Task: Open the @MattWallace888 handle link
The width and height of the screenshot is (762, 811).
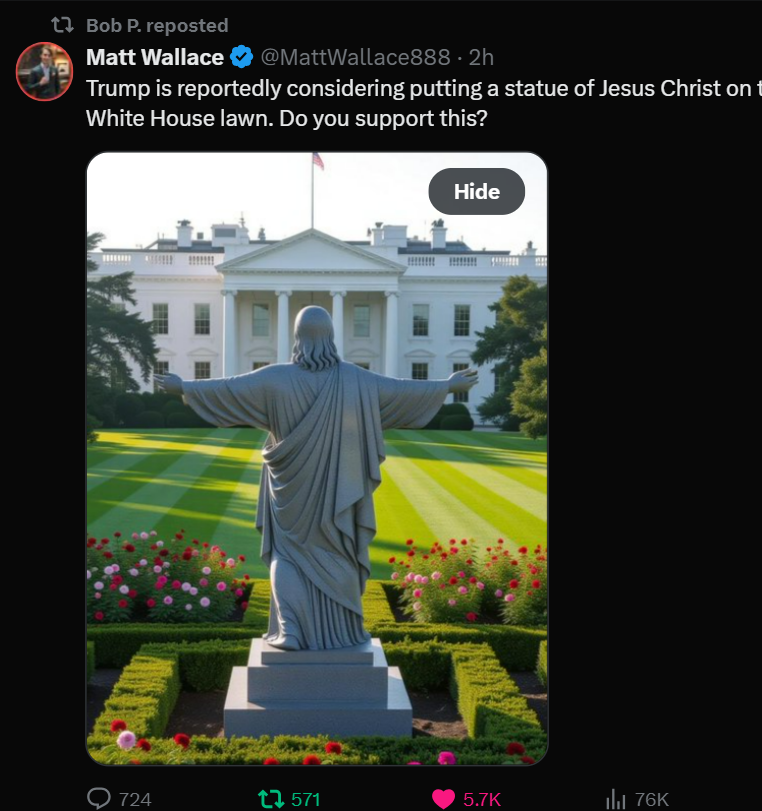Action: point(355,57)
